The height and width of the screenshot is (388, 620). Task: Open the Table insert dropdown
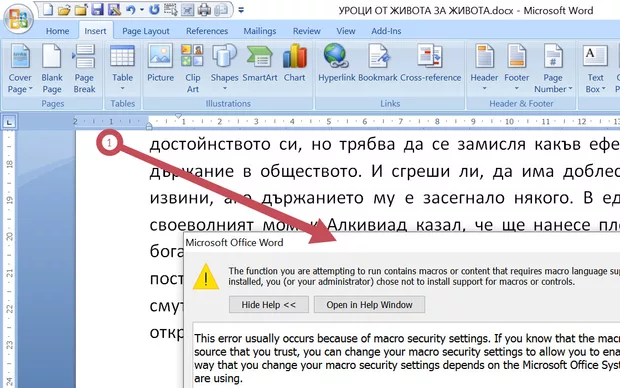click(122, 68)
